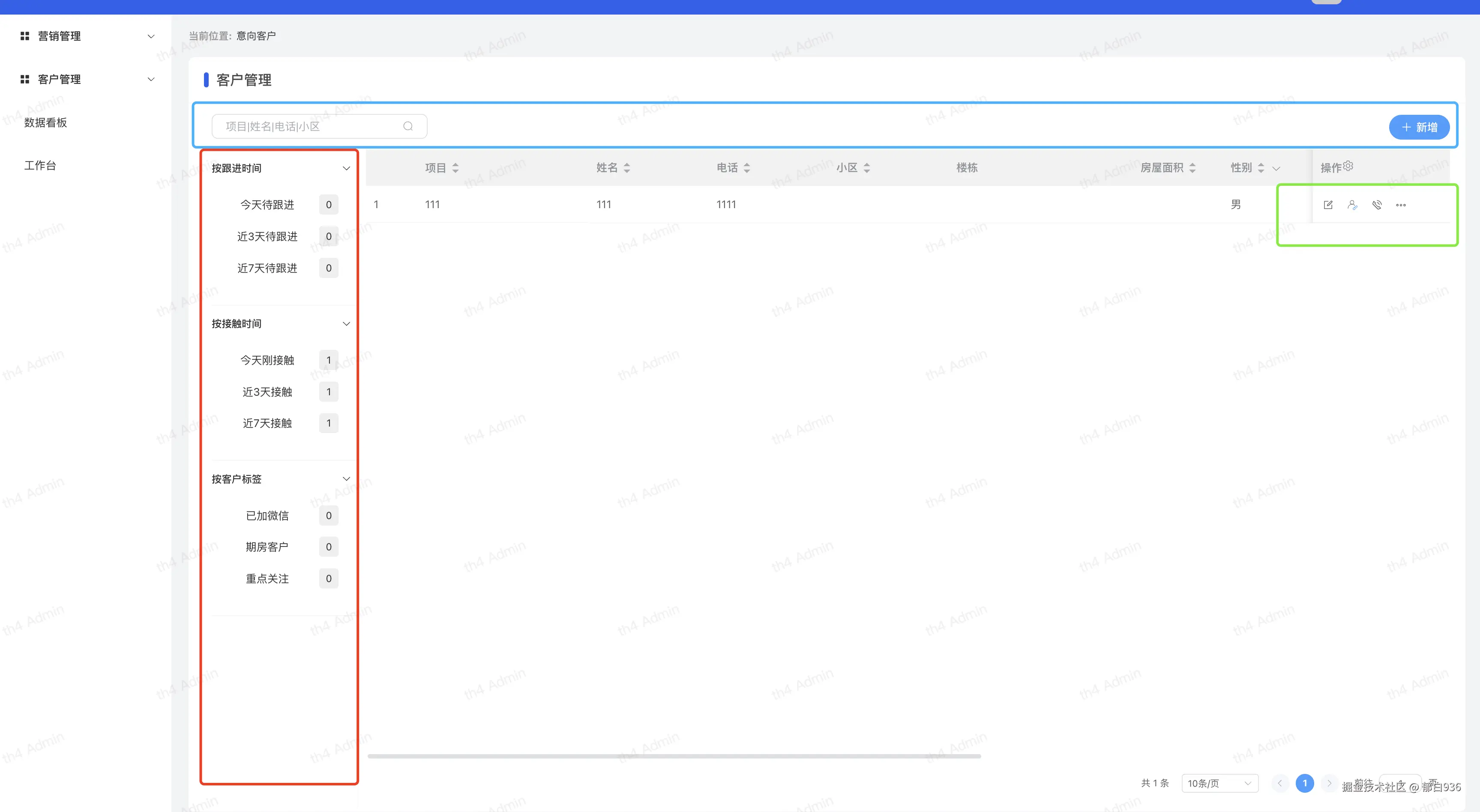Image resolution: width=1480 pixels, height=812 pixels.
Task: Filter by 已加微信 tag
Action: pos(267,516)
